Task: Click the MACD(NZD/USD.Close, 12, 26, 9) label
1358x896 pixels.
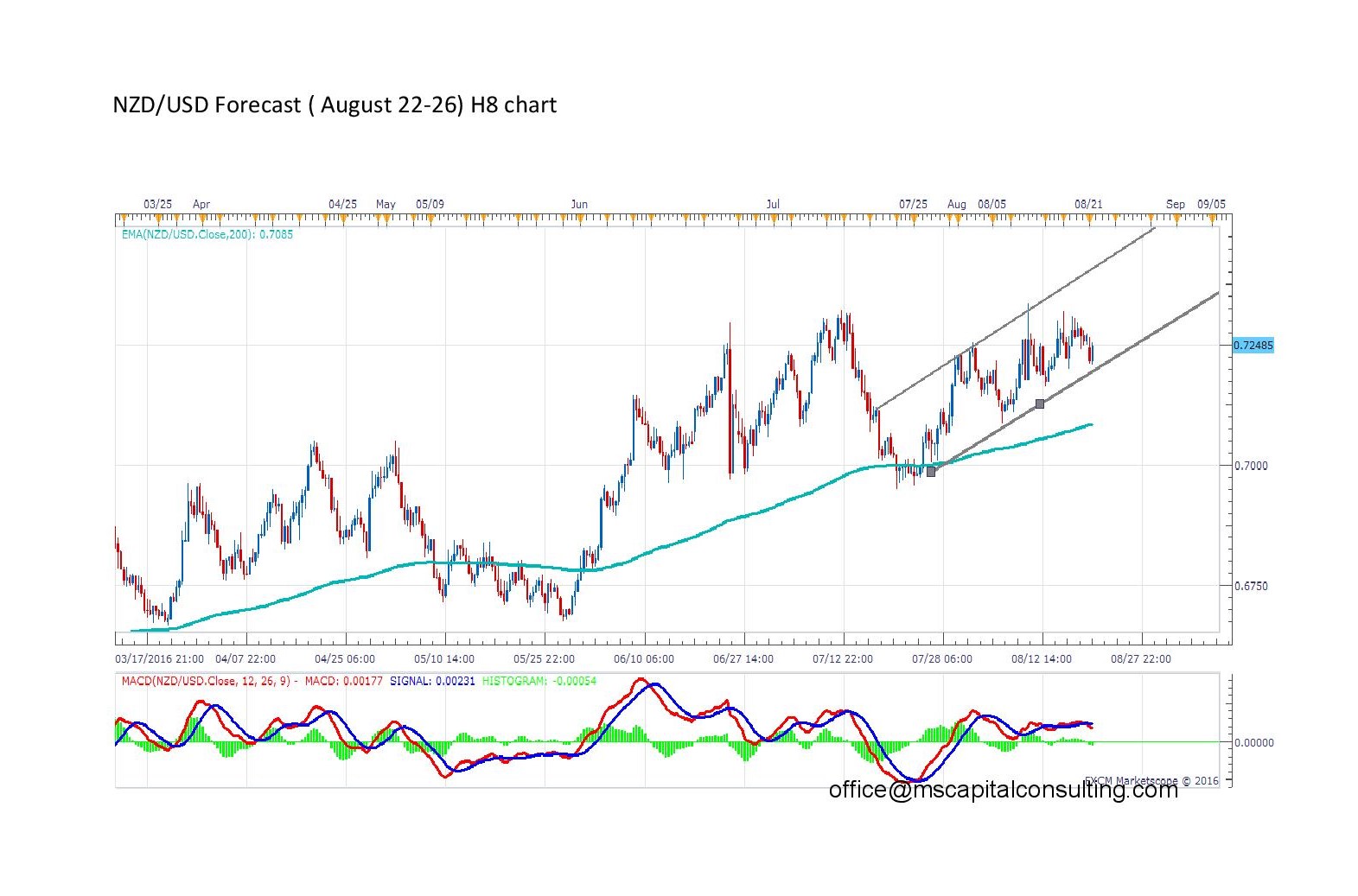Action: 206,681
